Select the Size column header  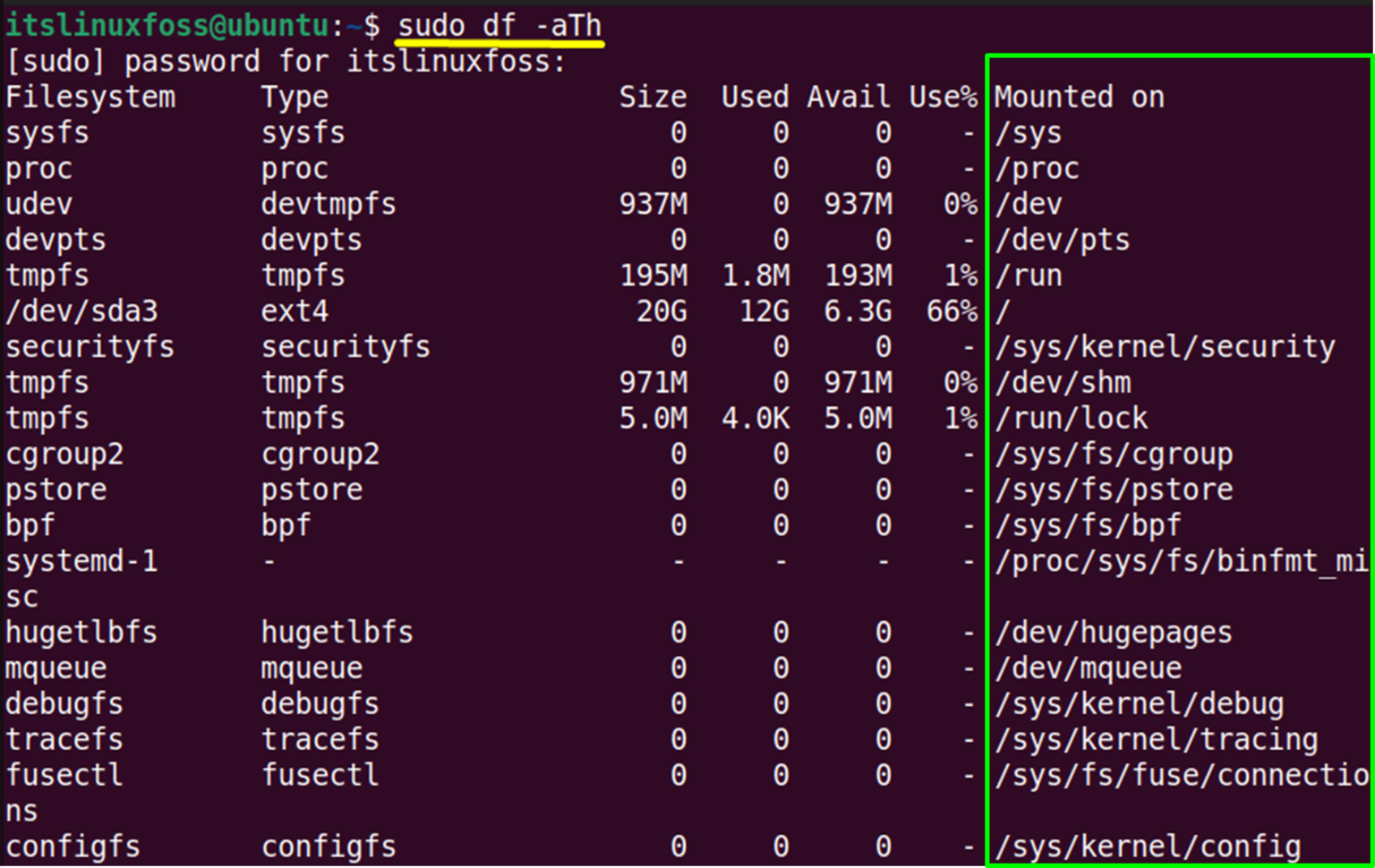(653, 97)
